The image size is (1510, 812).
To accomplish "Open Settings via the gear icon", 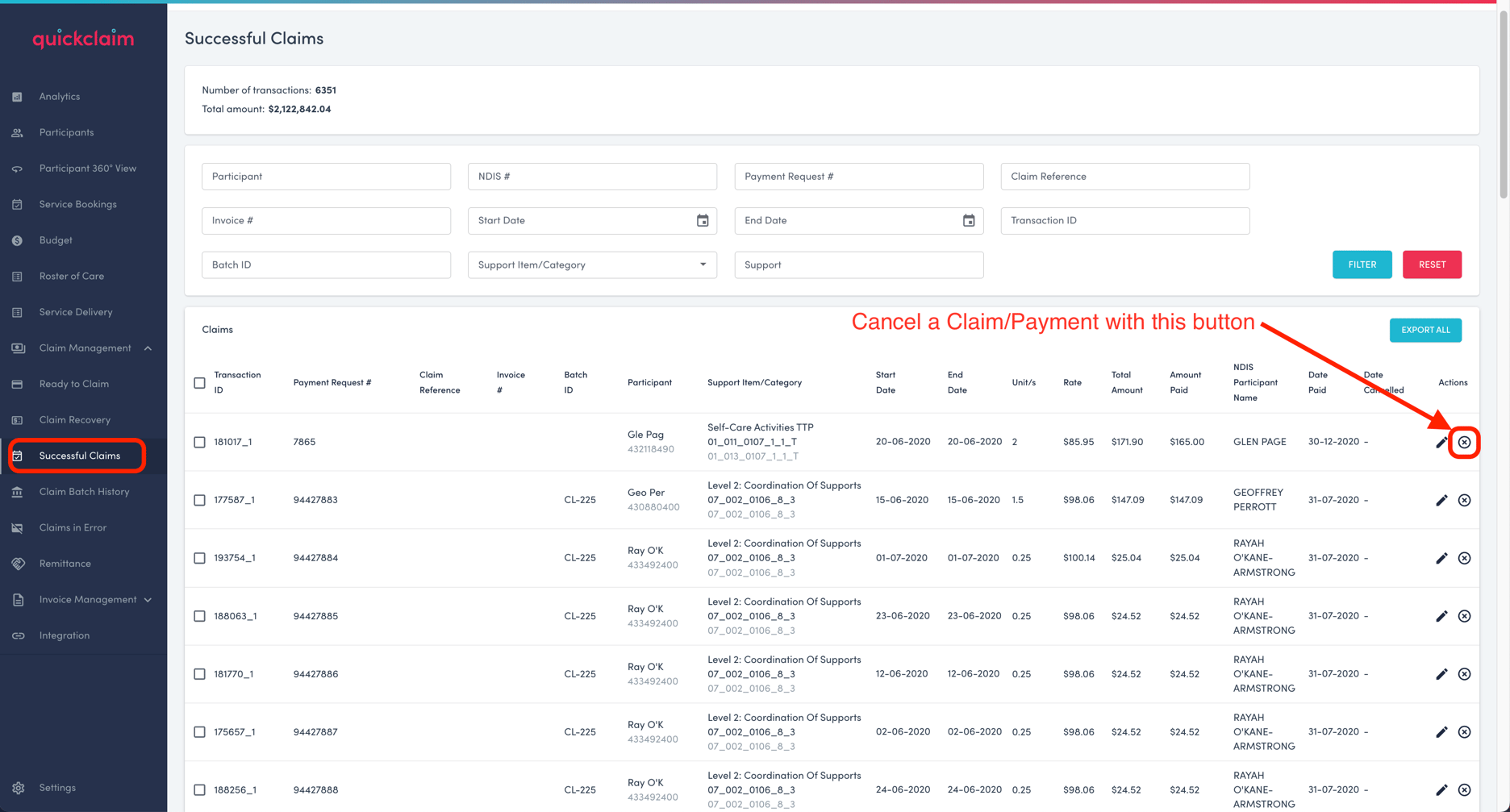I will tap(19, 787).
